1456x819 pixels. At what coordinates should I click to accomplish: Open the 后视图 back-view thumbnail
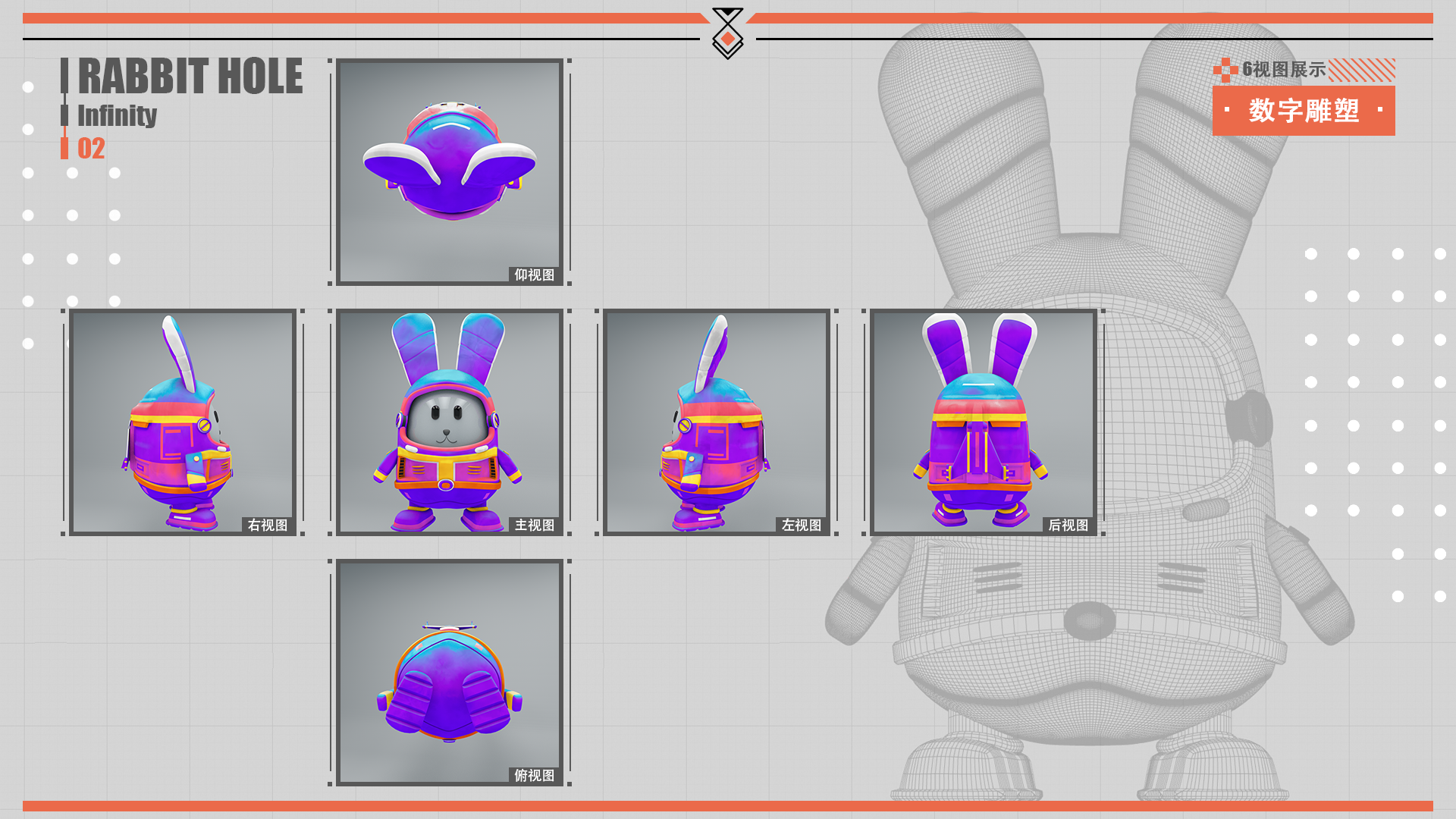[983, 422]
